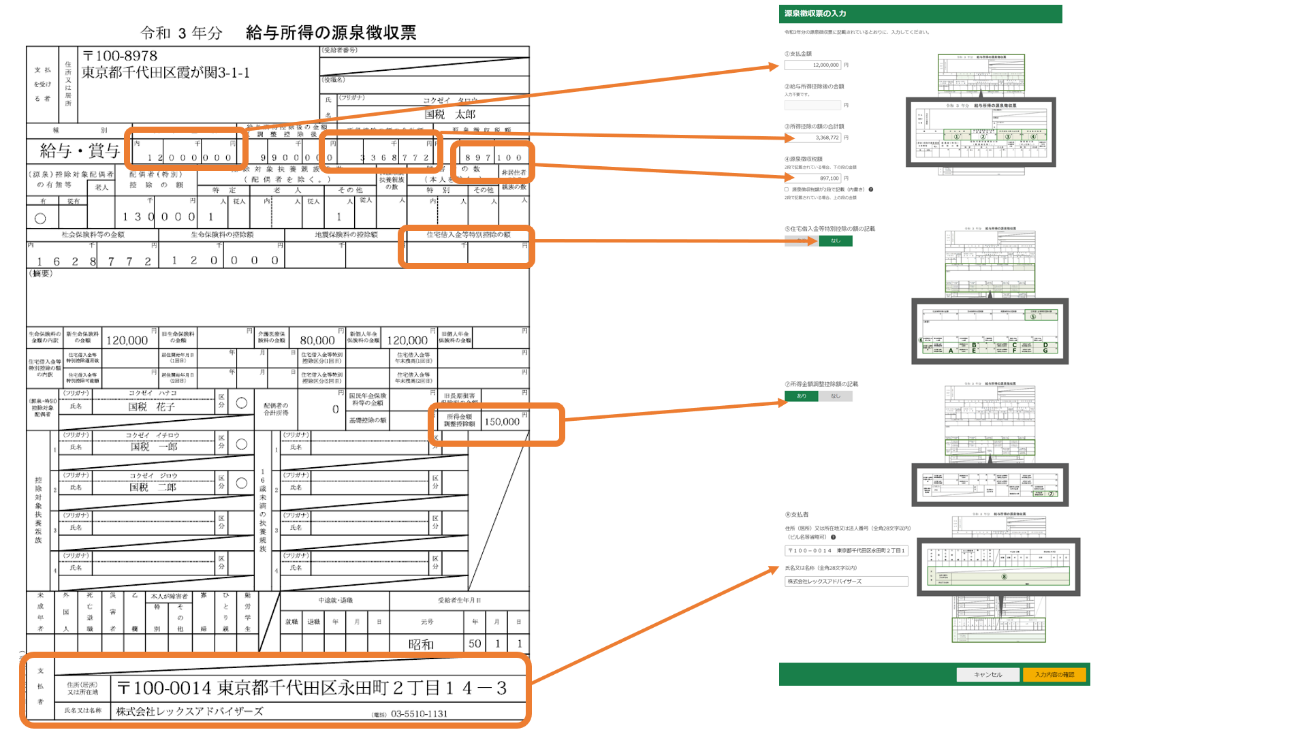This screenshot has width=1296, height=730.
Task: Click the 源泉徴収票の入力 green header
Action: point(920,14)
